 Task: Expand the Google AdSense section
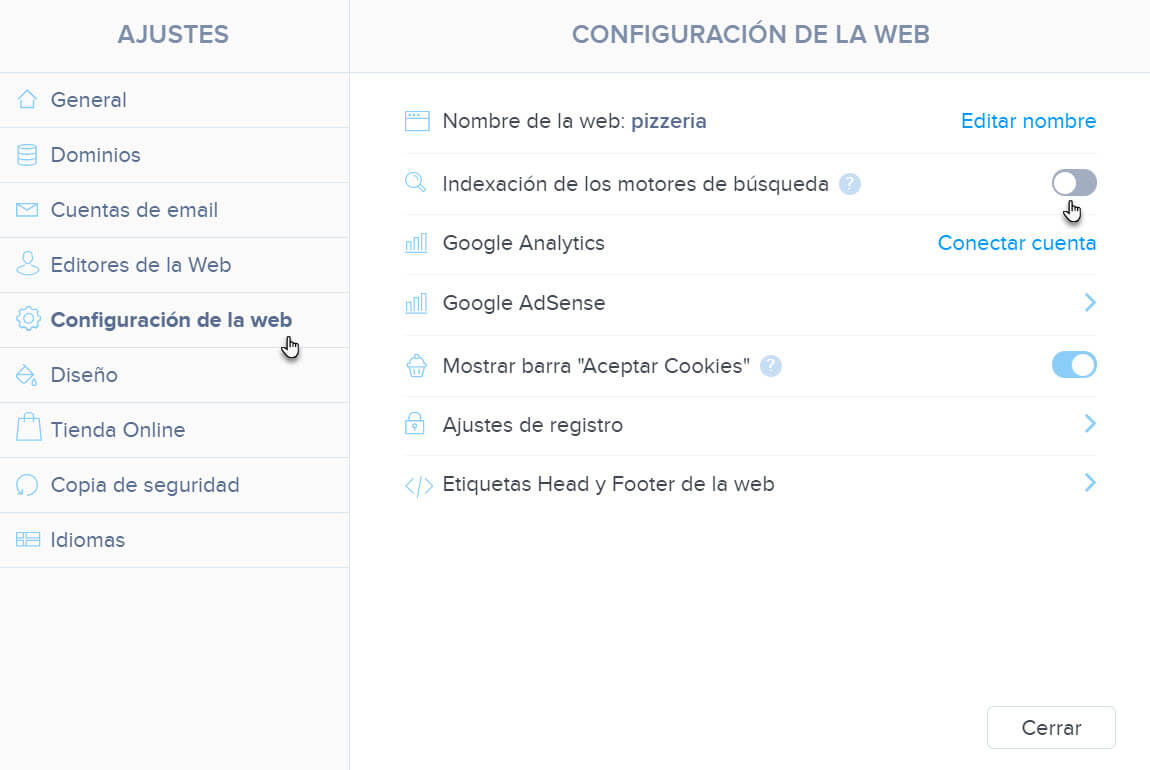coord(1089,302)
